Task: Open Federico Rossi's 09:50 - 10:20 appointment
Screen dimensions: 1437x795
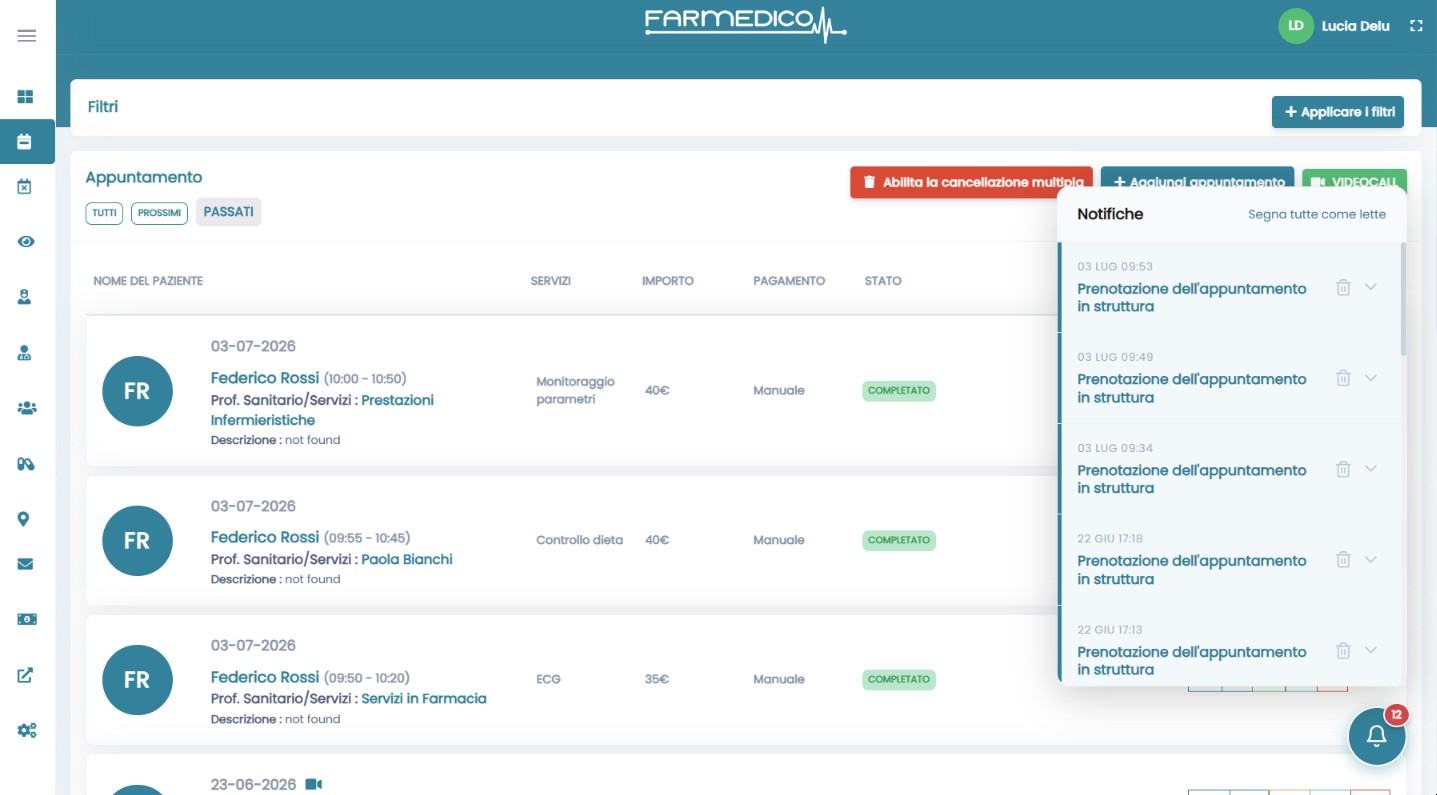Action: (x=265, y=677)
